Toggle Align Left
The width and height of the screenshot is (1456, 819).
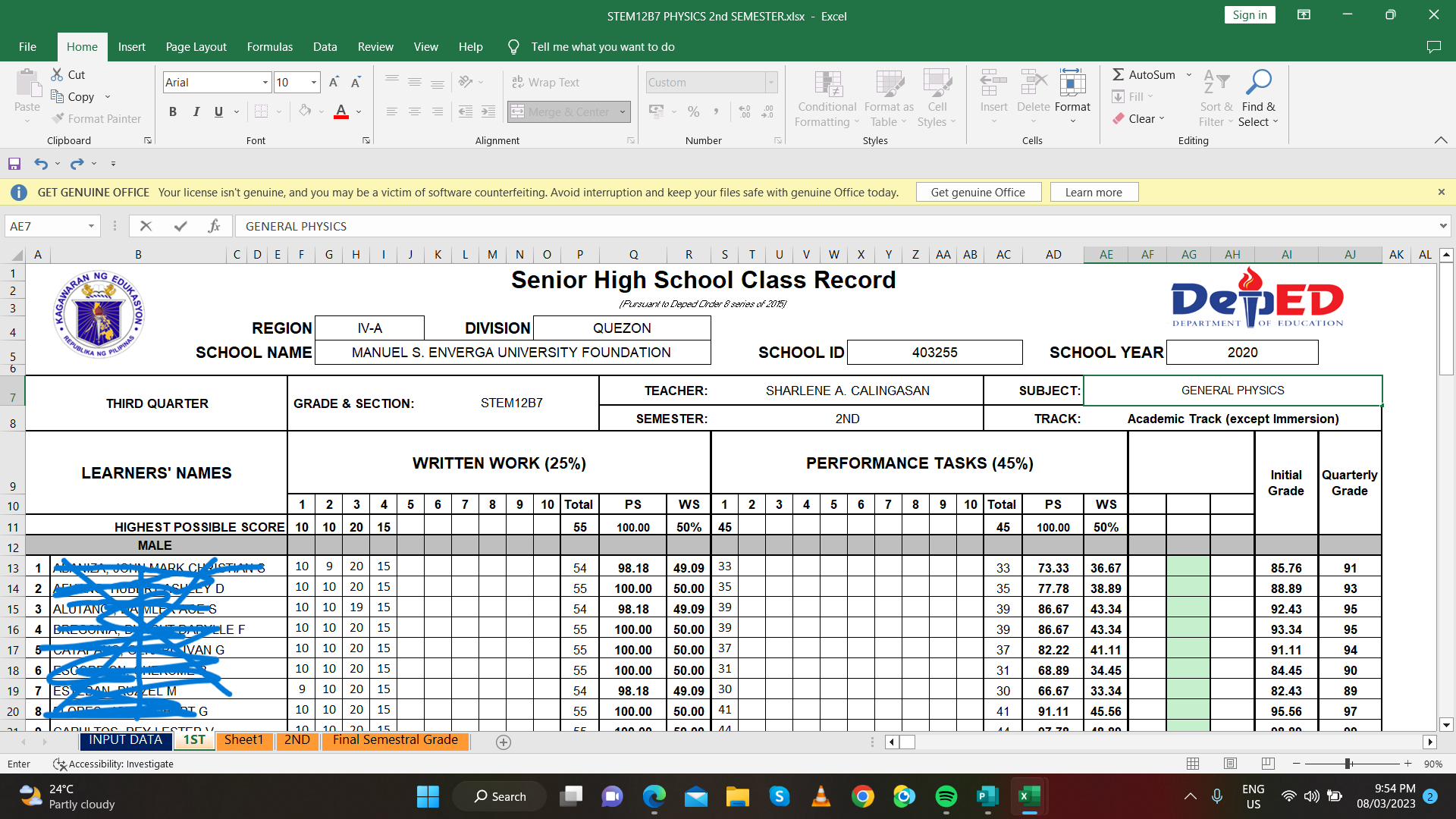click(392, 111)
